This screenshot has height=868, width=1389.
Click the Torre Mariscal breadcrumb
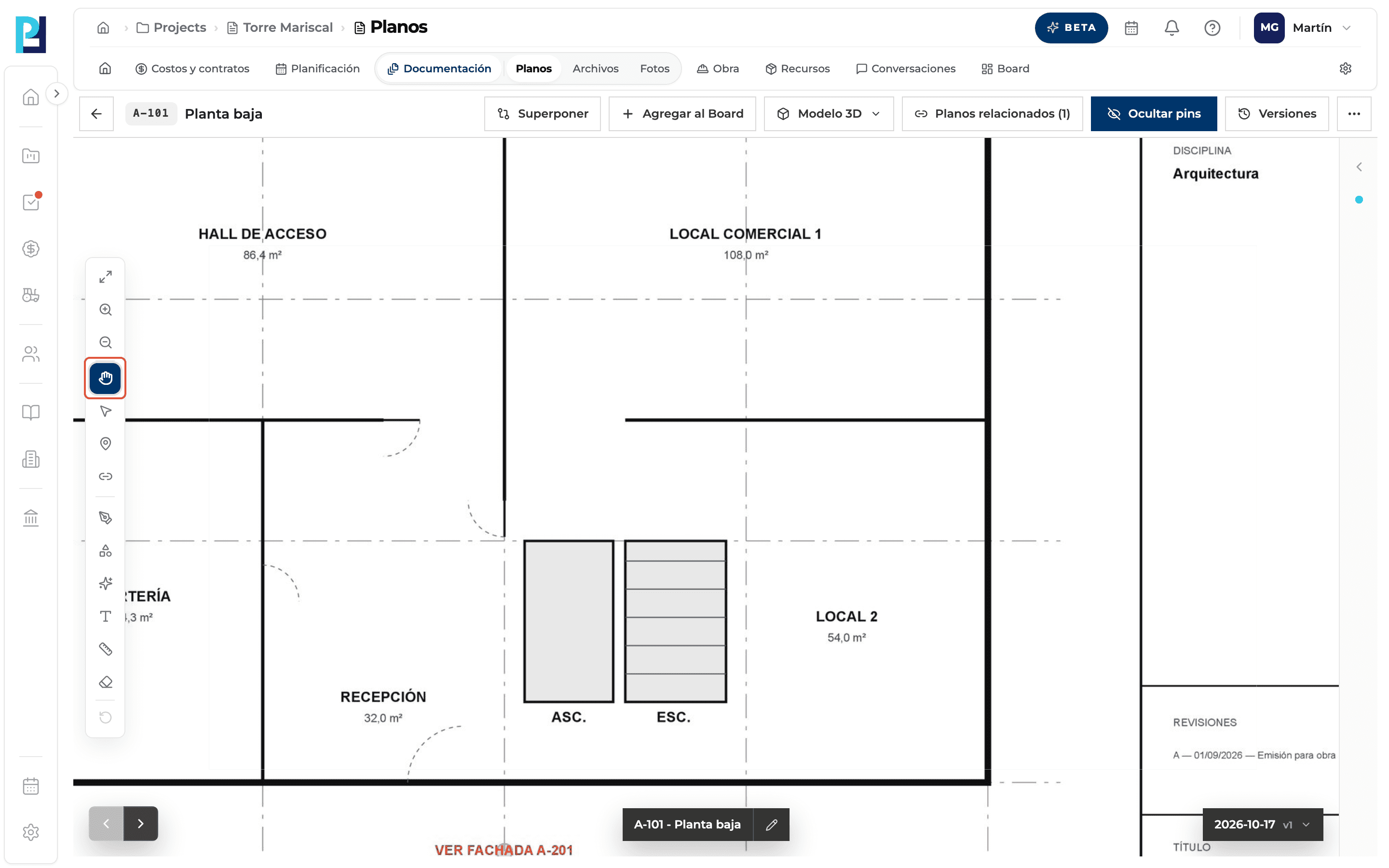click(x=280, y=27)
